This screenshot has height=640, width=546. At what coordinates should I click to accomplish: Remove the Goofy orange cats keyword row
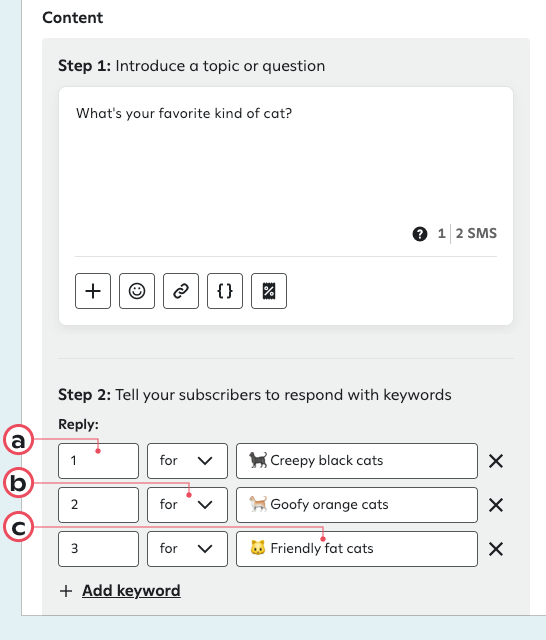coord(496,505)
